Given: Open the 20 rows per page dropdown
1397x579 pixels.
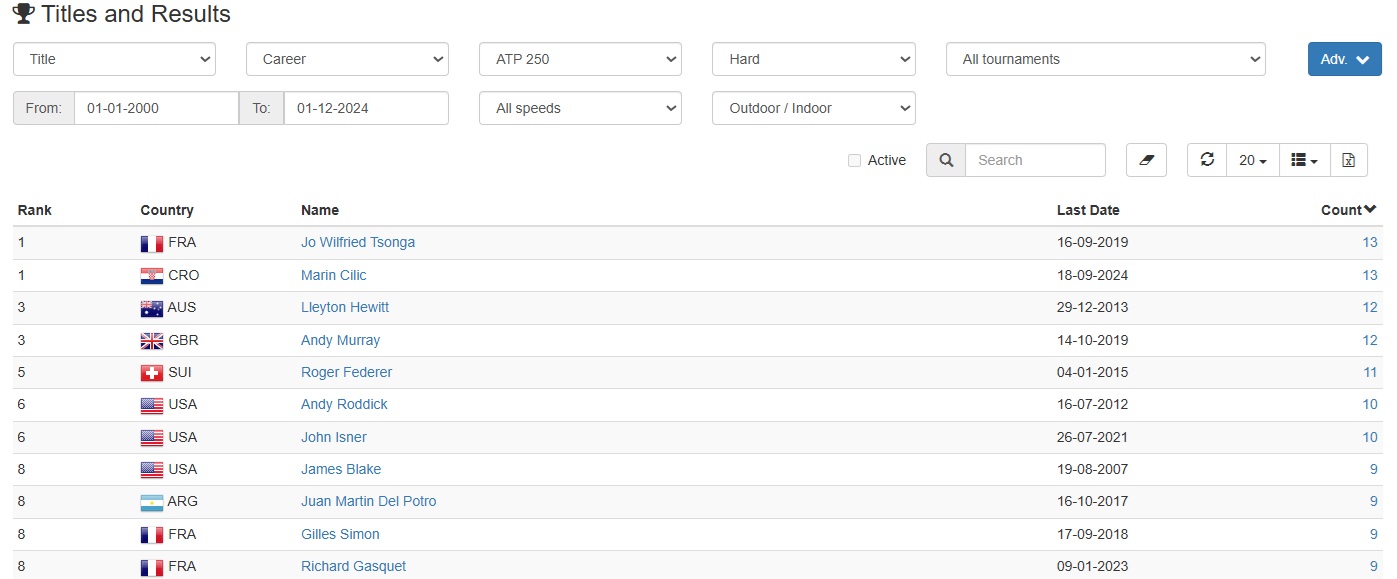Looking at the screenshot, I should tap(1253, 160).
